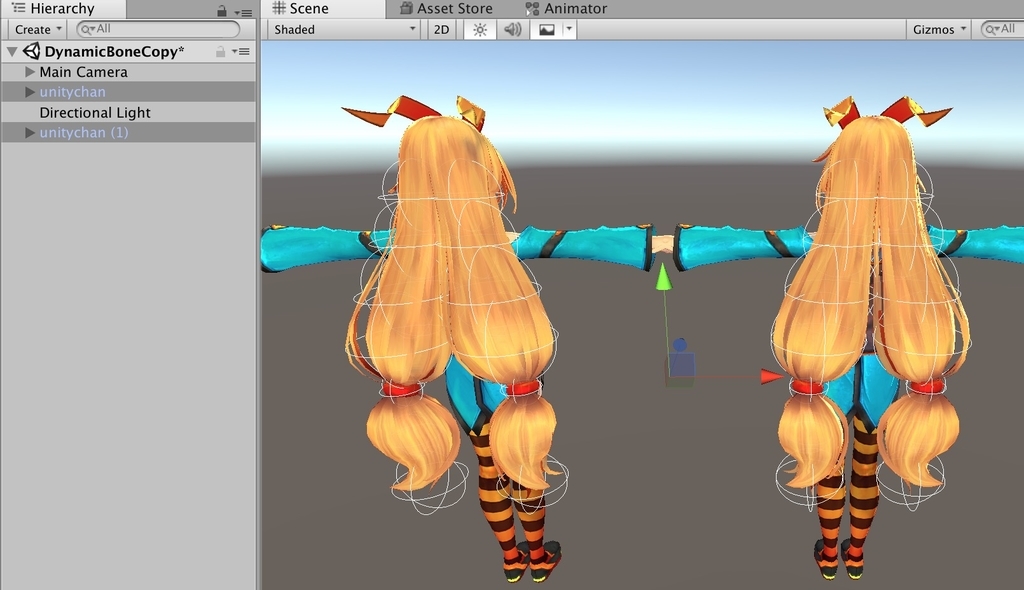This screenshot has height=590, width=1024.
Task: Switch to the Asset Store tab
Action: [446, 8]
